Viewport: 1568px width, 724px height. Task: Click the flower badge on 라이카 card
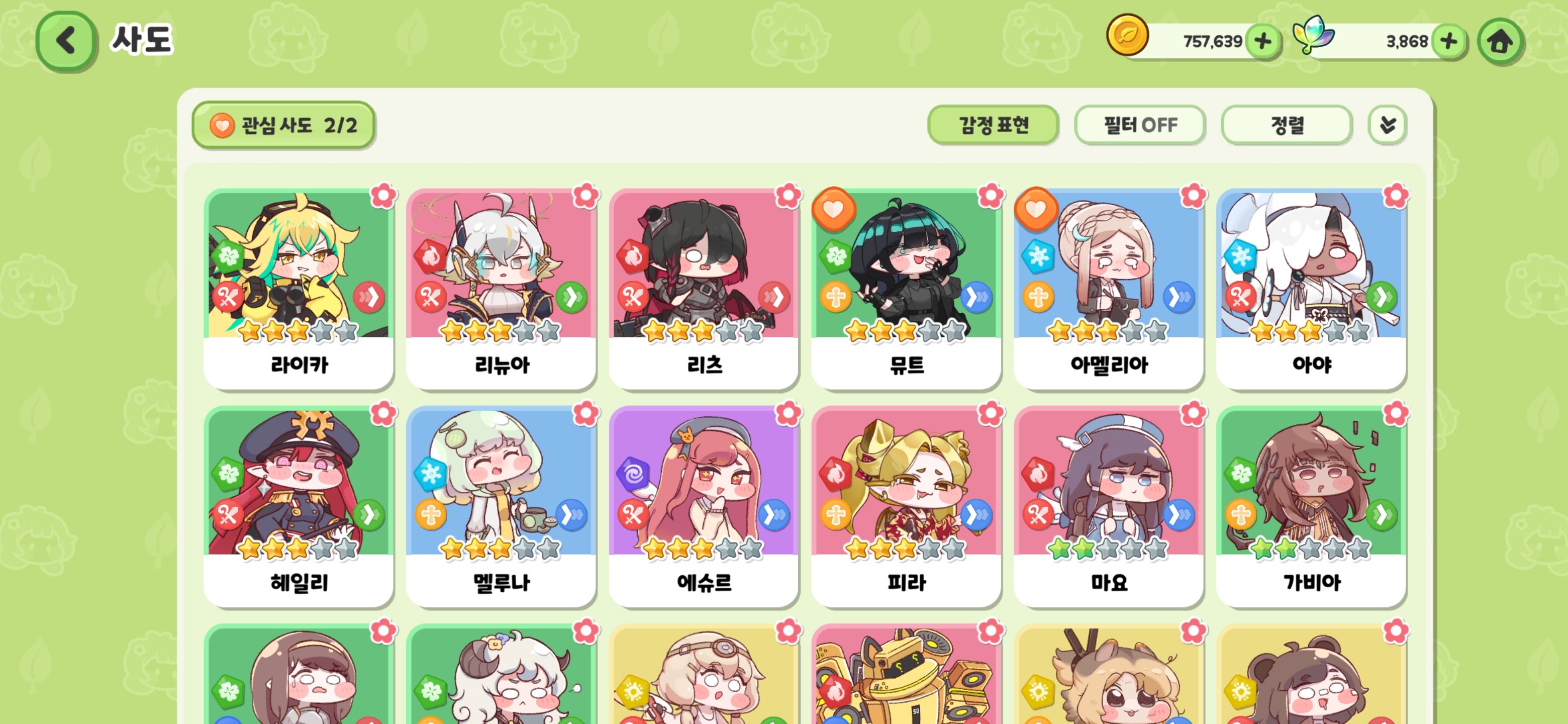[383, 196]
